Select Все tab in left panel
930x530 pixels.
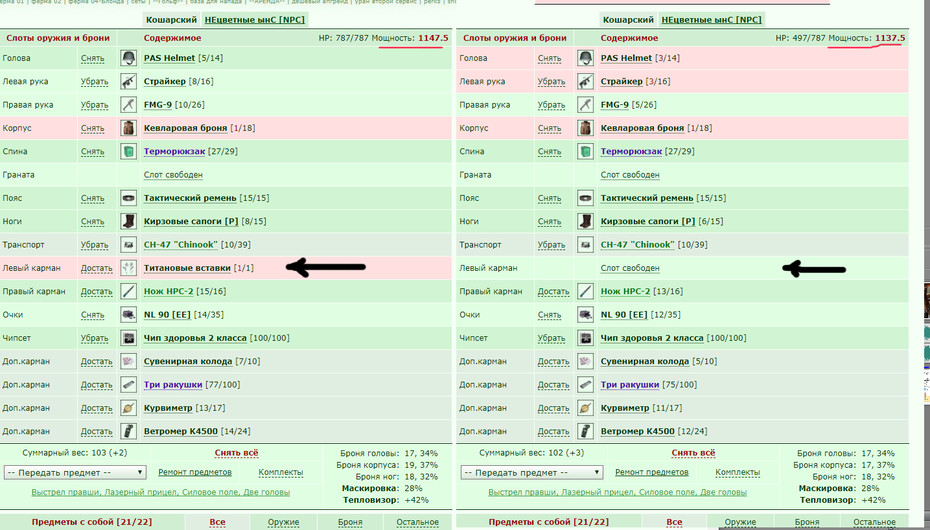pyautogui.click(x=217, y=522)
